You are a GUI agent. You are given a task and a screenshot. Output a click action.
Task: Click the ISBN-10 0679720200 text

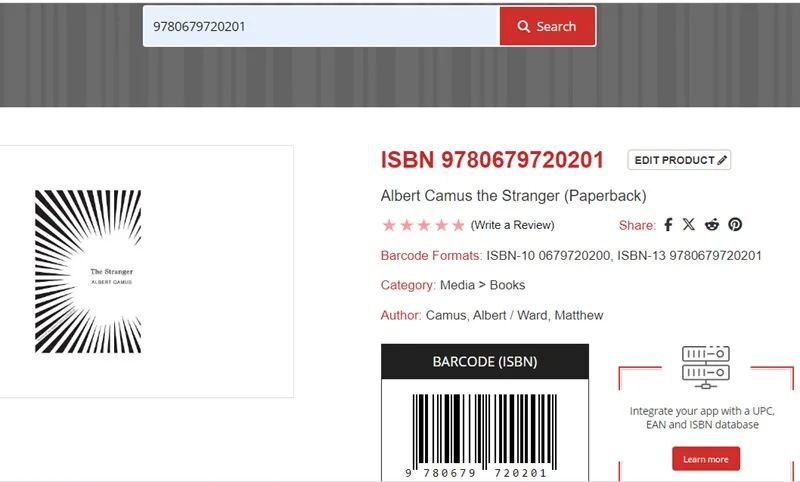548,256
